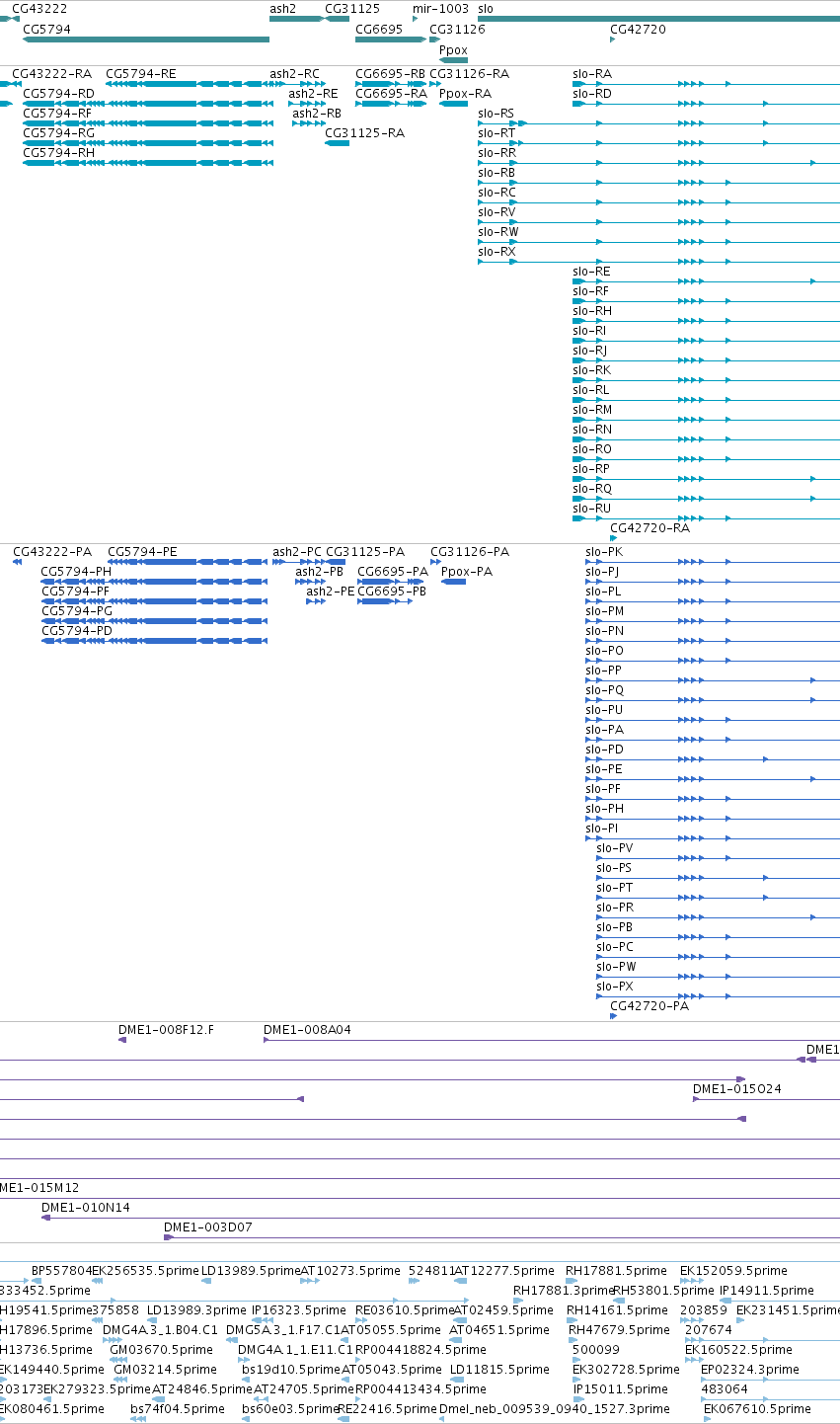Open the slo-RU transcript label
The image size is (840, 1424).
point(592,509)
